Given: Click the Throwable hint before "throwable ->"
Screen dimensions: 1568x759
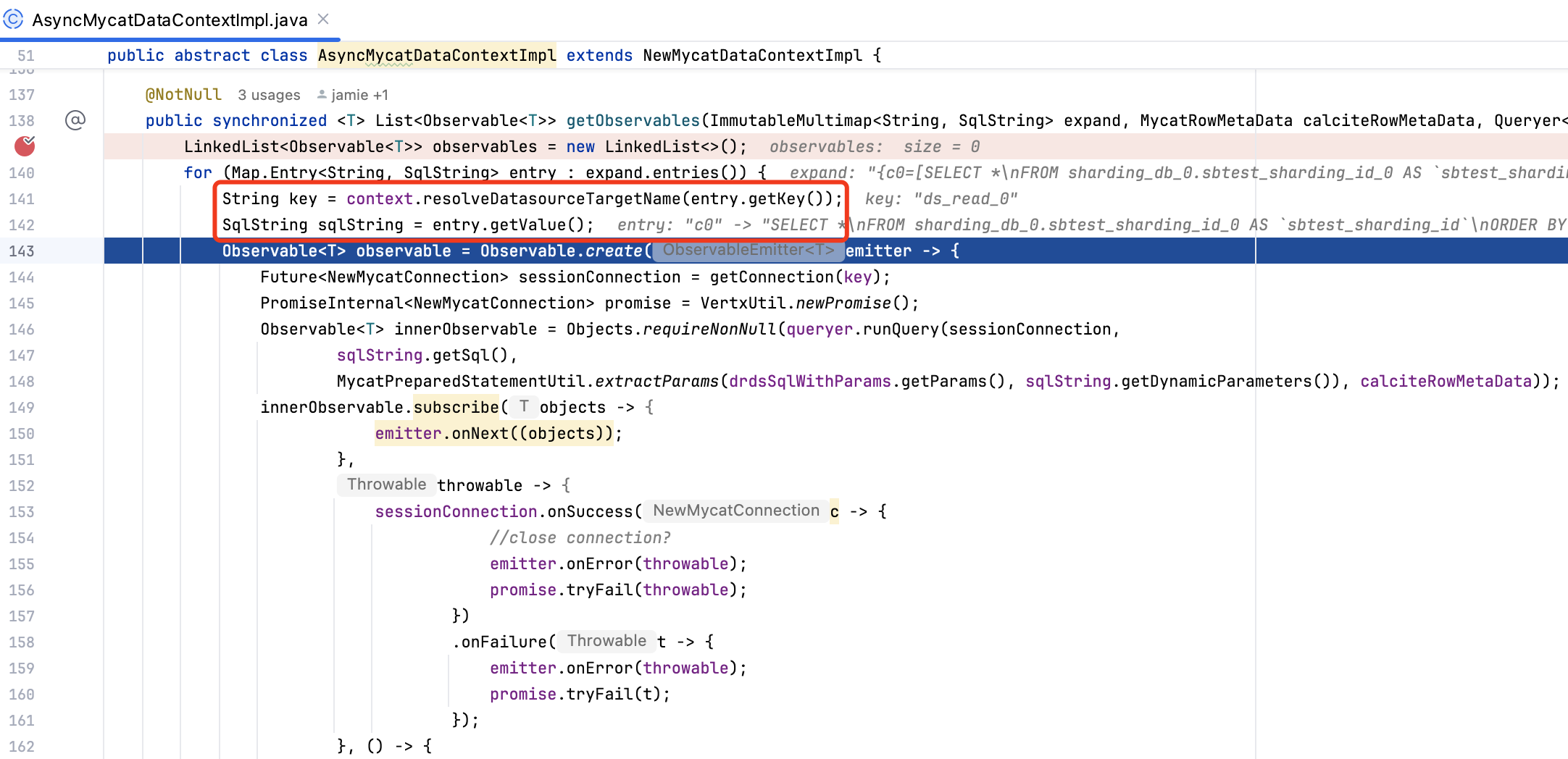Looking at the screenshot, I should [x=386, y=485].
